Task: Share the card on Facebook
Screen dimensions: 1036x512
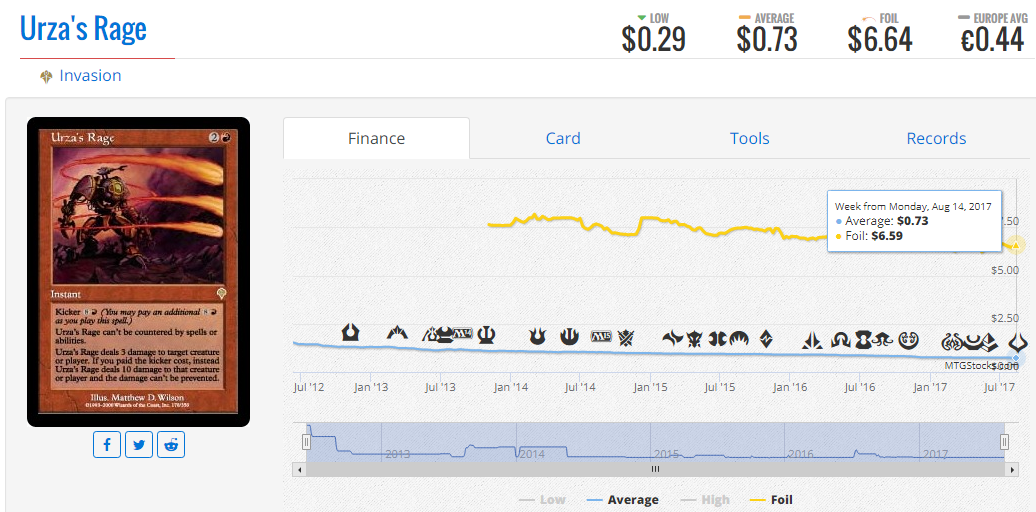Action: 107,445
